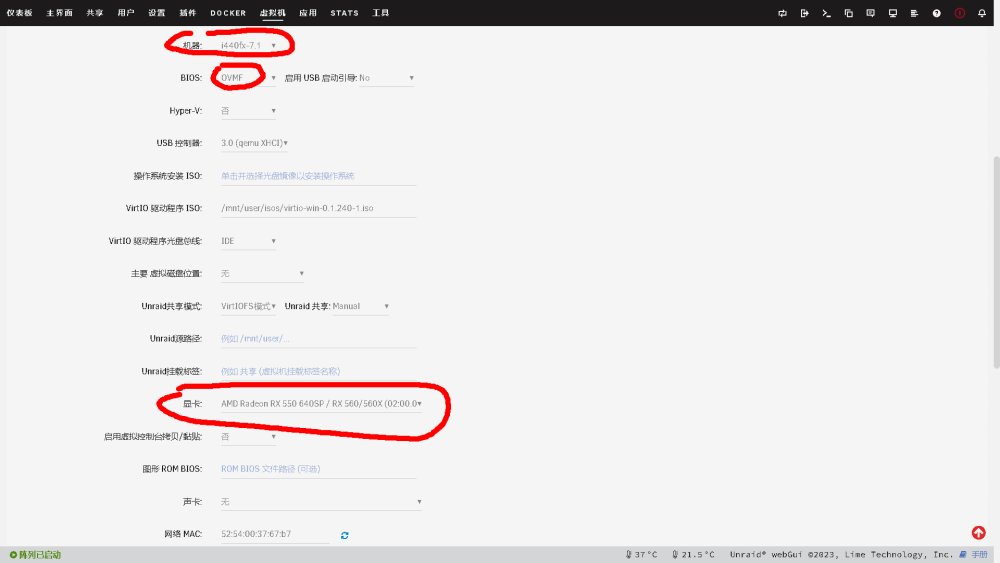Screen dimensions: 1000x563
Task: Click the refresh icon beside network MAC
Action: pos(344,535)
